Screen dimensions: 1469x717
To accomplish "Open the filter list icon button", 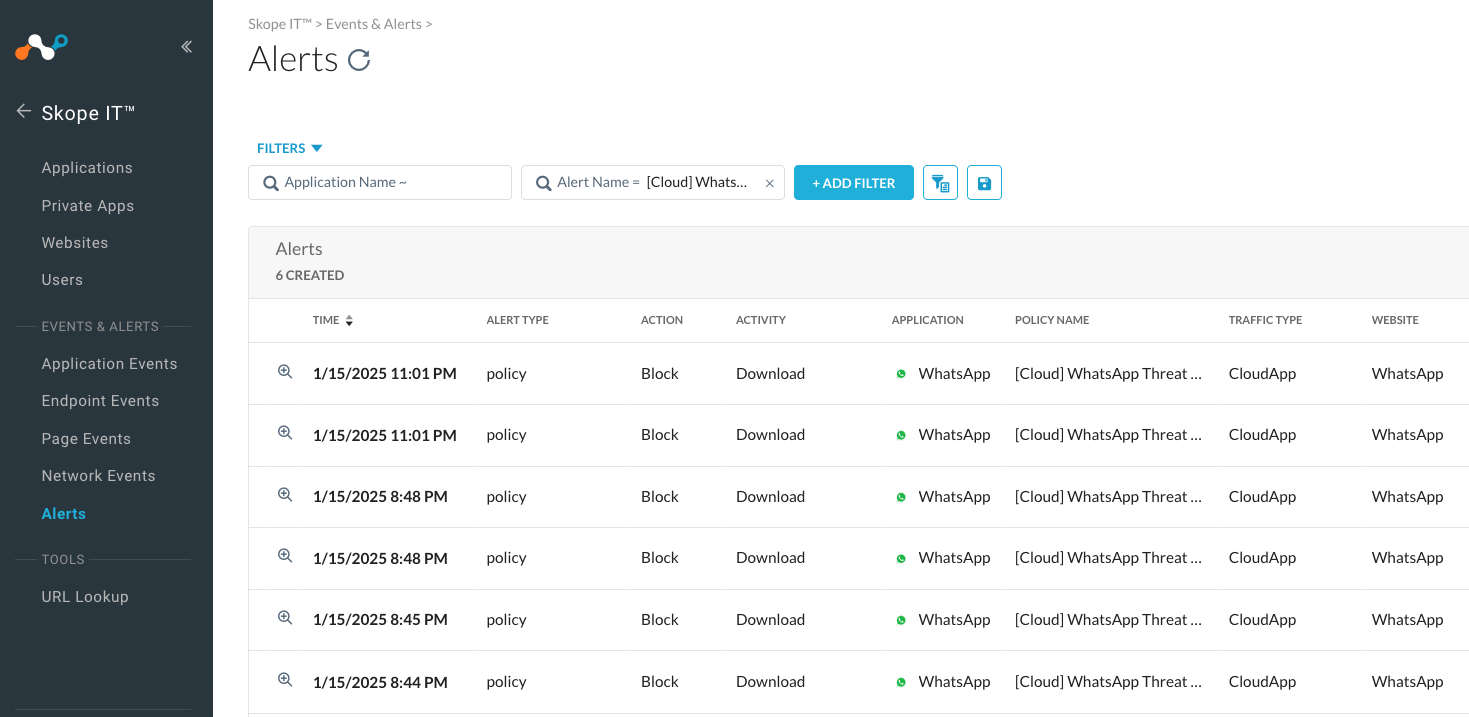I will point(940,183).
